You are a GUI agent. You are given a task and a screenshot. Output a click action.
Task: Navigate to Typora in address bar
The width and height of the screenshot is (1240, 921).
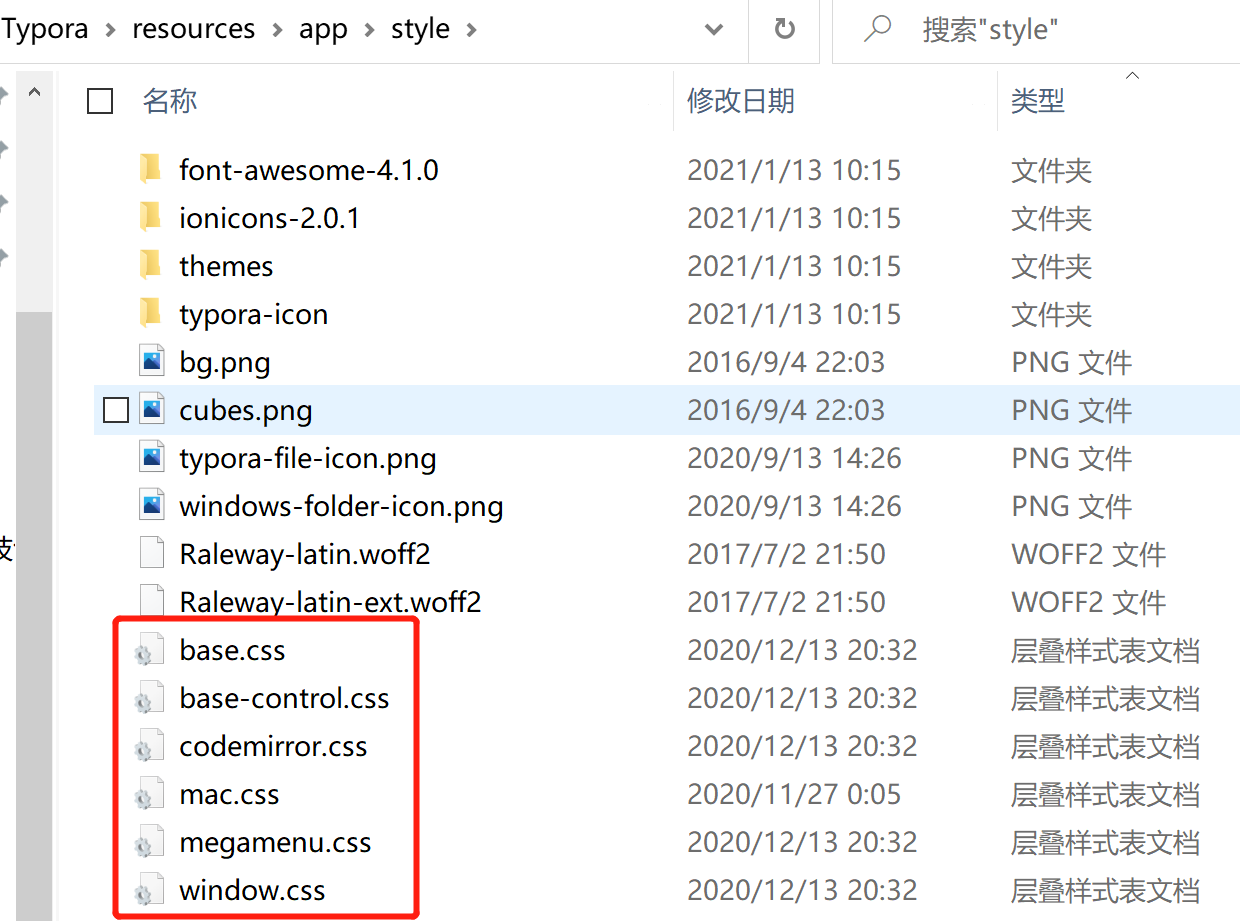point(45,29)
